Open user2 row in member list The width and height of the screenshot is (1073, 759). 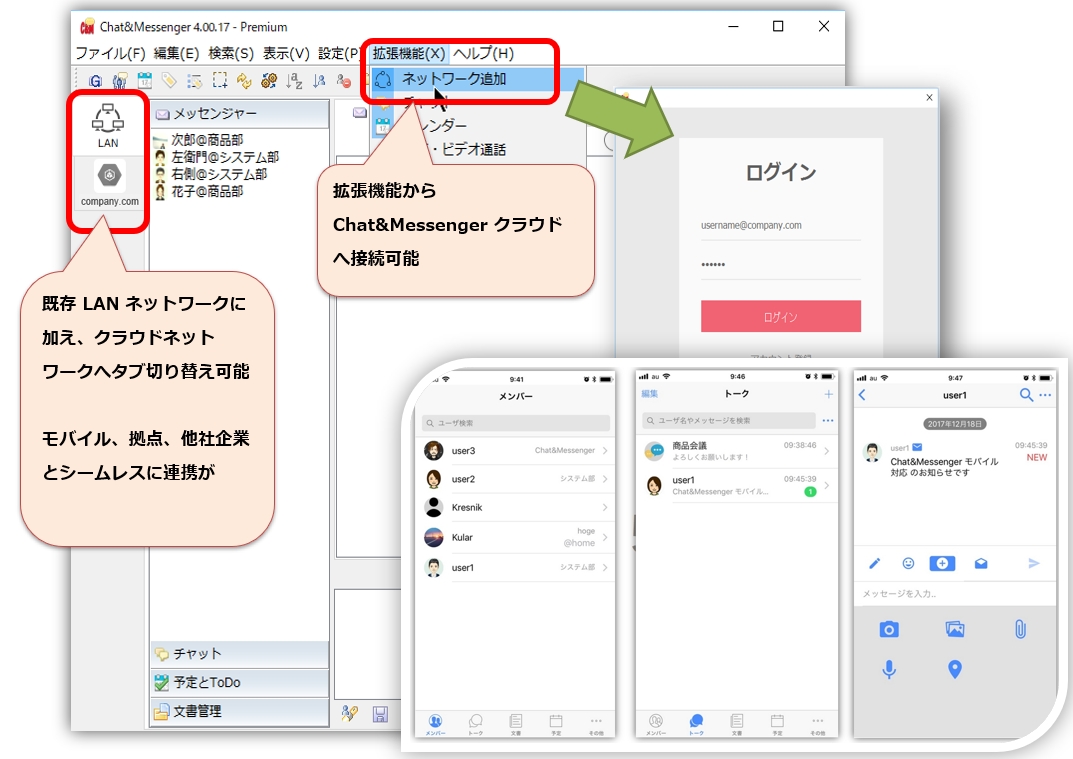coord(516,479)
